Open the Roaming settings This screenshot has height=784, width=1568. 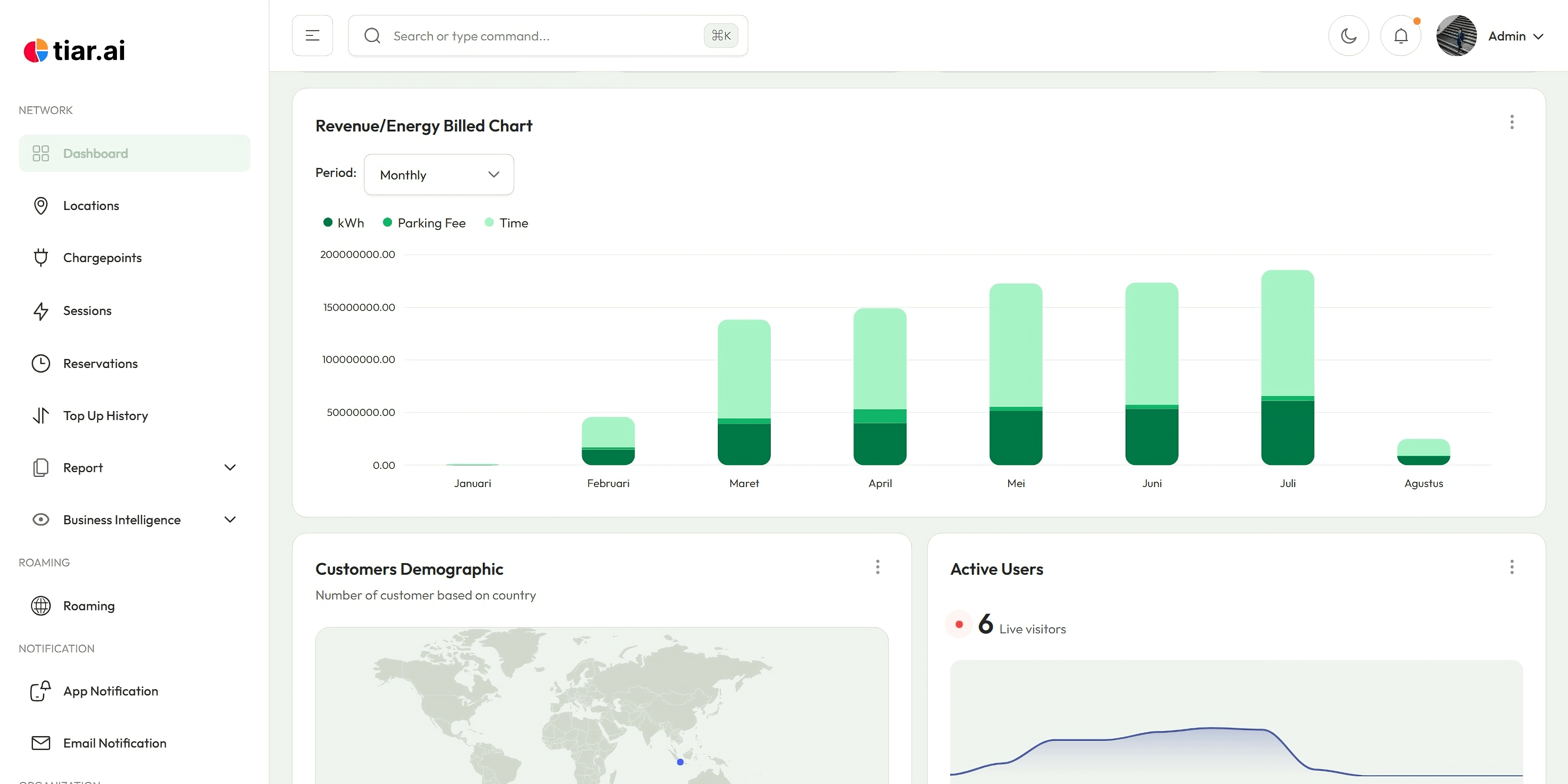89,606
